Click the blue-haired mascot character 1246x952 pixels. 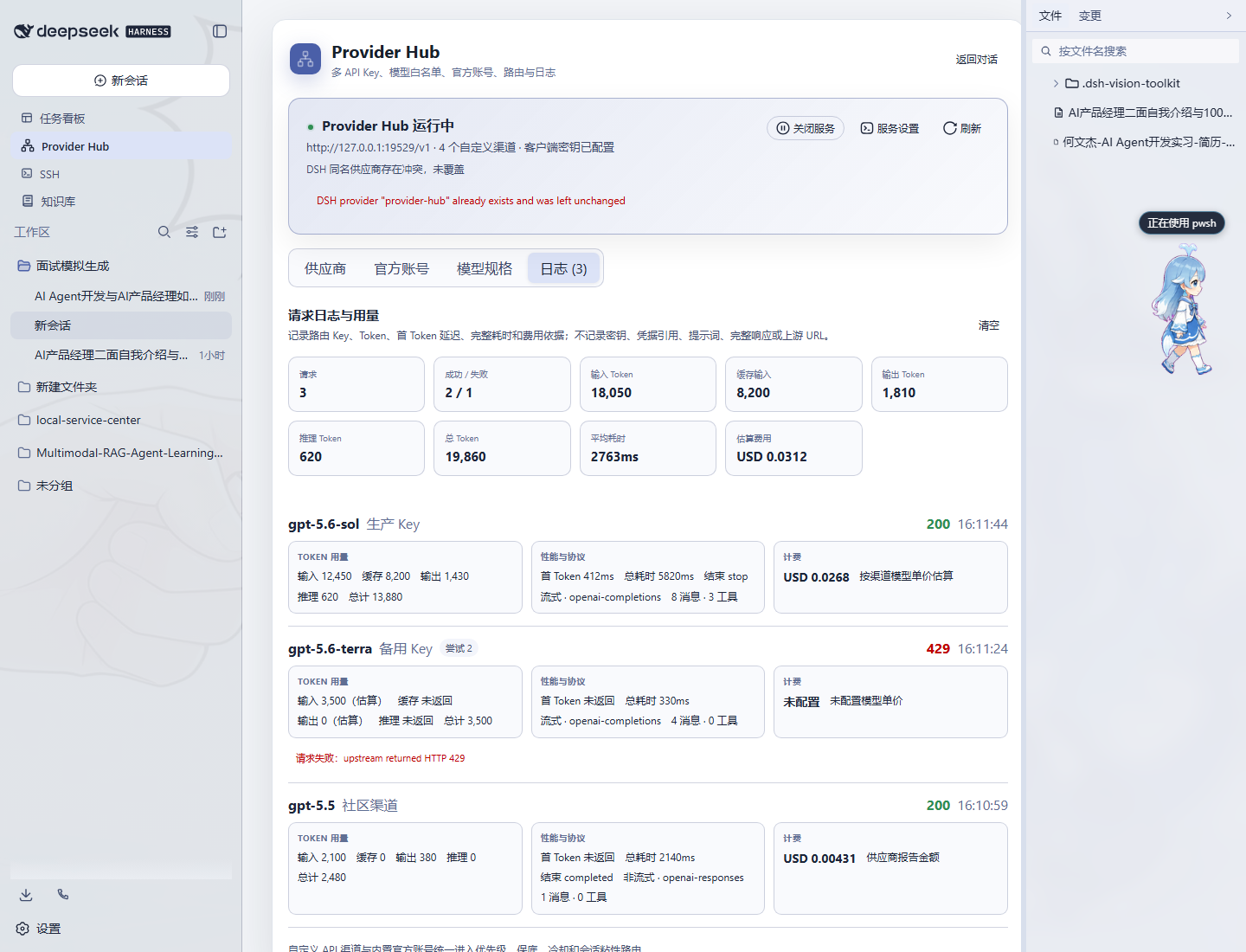[1182, 310]
